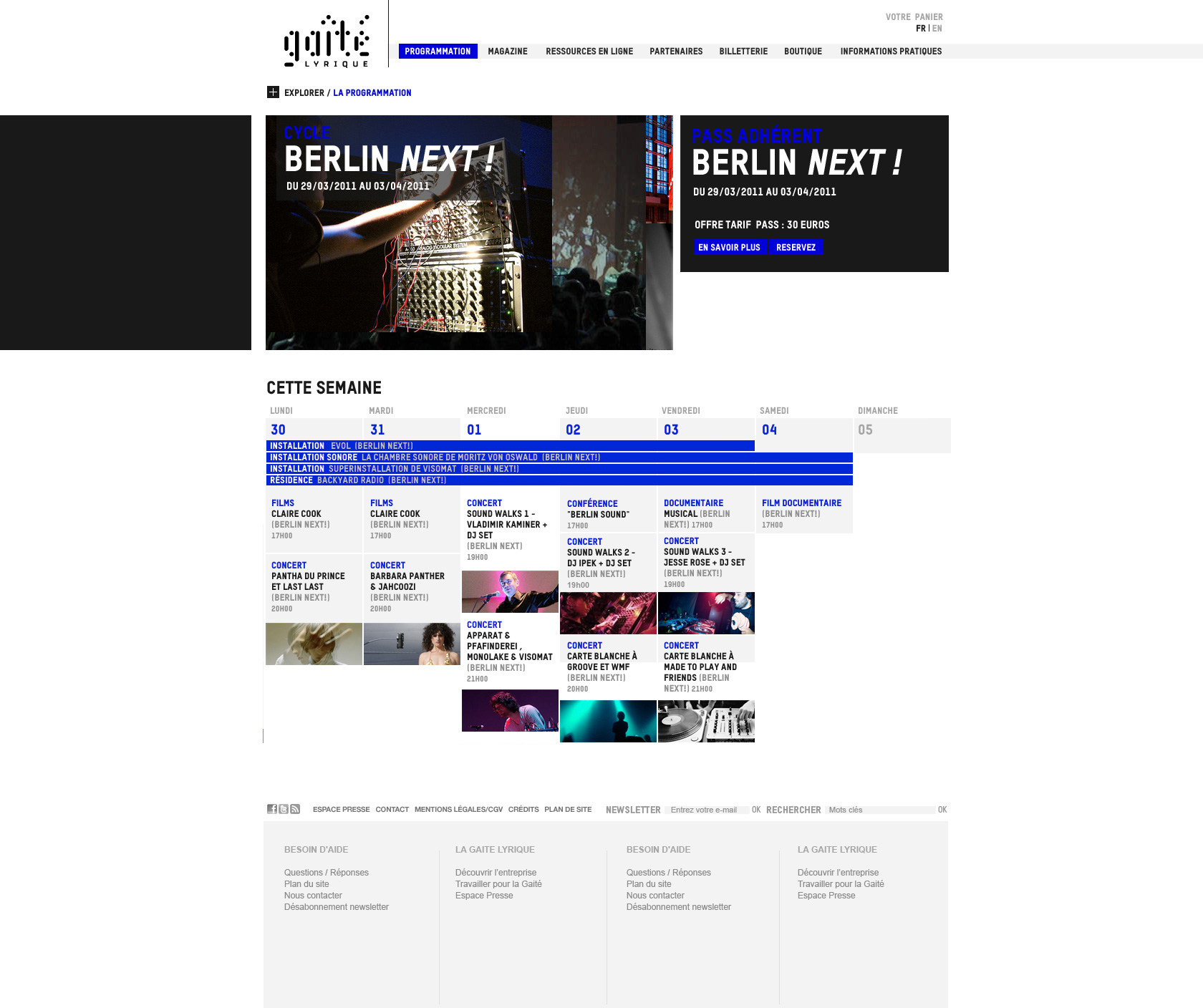
Task: Click La Programmation breadcrumb link
Action: pyautogui.click(x=372, y=93)
